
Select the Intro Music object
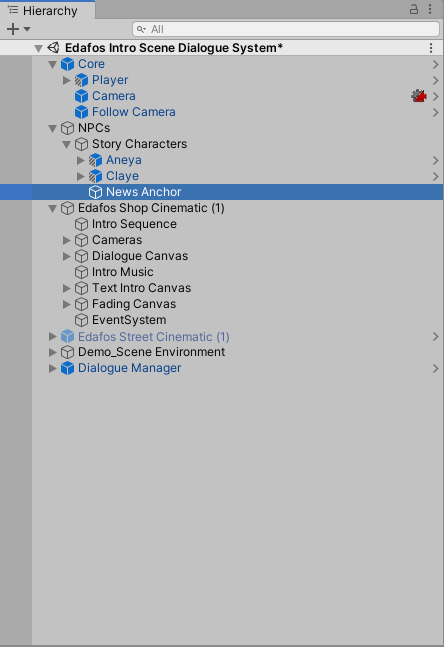123,272
